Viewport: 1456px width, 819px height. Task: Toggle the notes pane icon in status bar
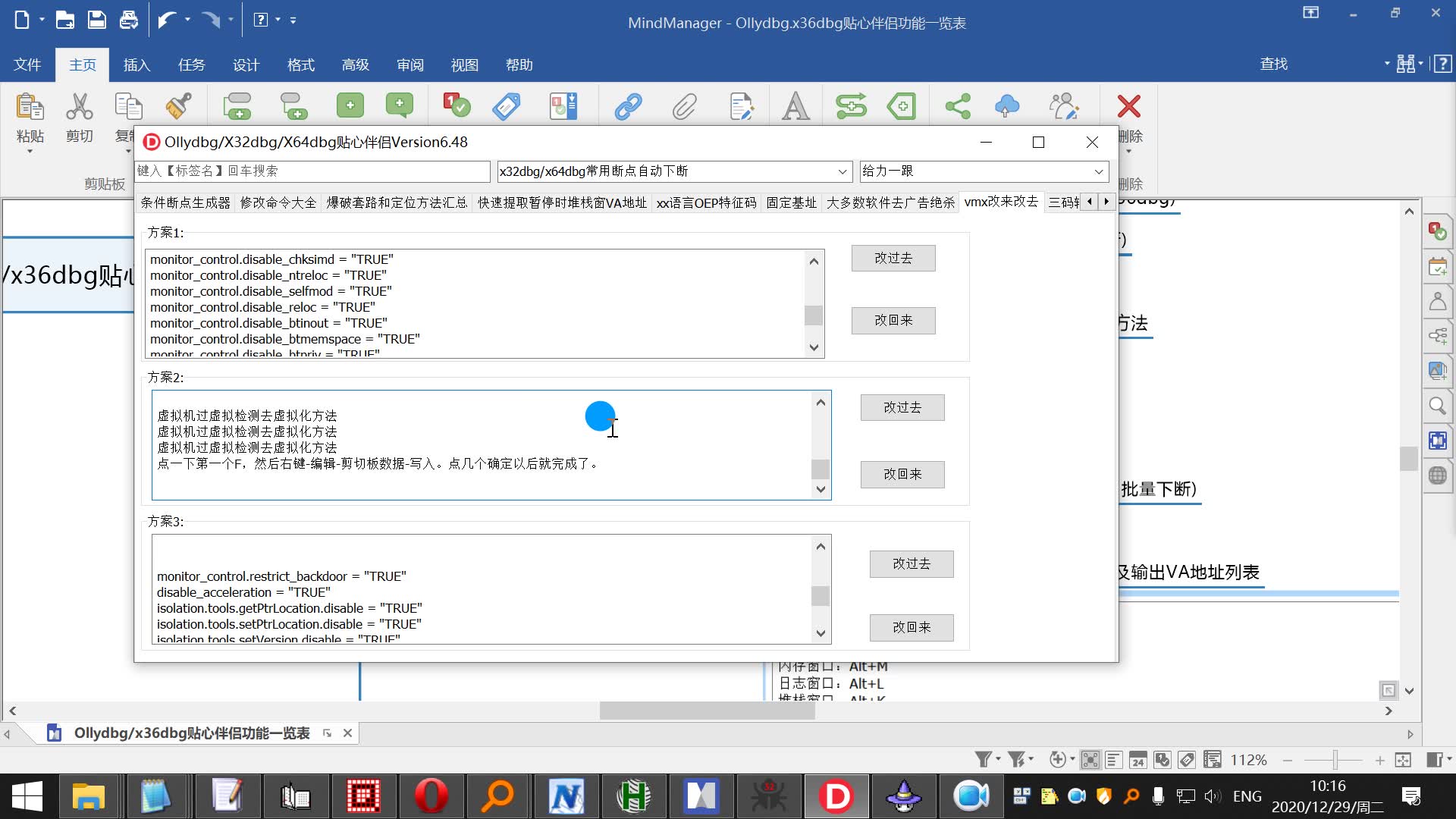1212,759
